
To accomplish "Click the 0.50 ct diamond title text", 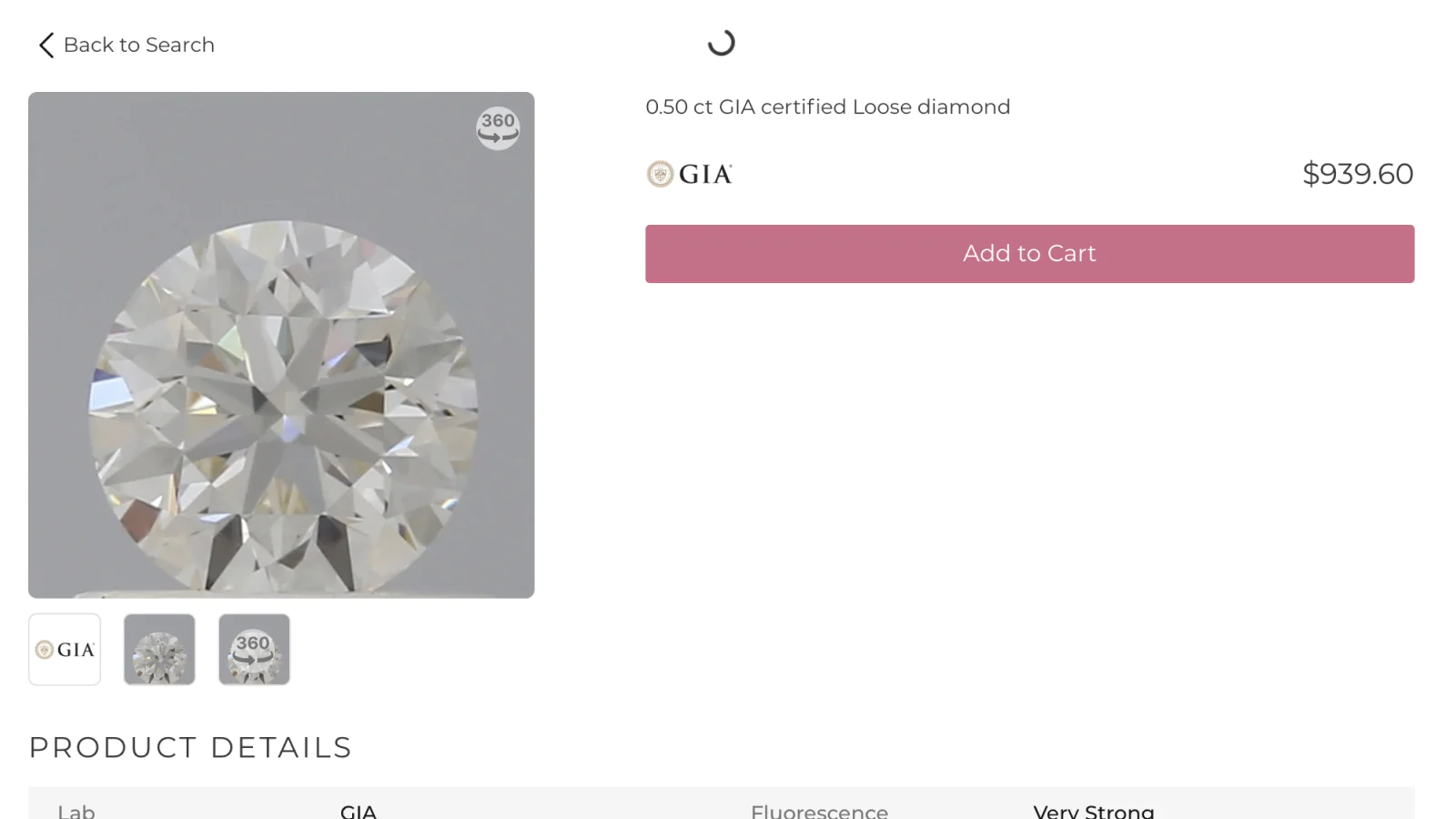I will click(x=827, y=107).
